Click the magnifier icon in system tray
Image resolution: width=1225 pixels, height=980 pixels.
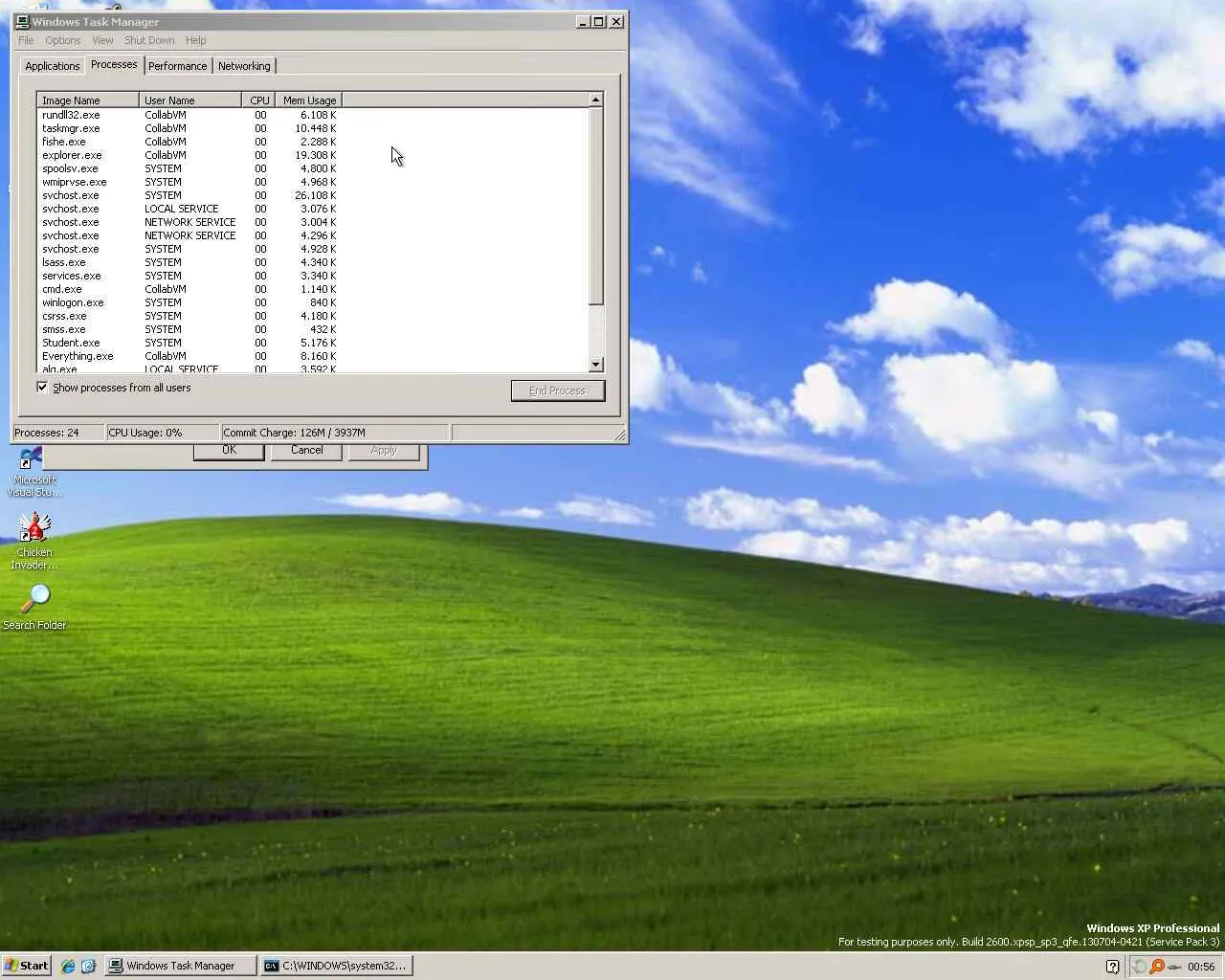pos(1157,967)
